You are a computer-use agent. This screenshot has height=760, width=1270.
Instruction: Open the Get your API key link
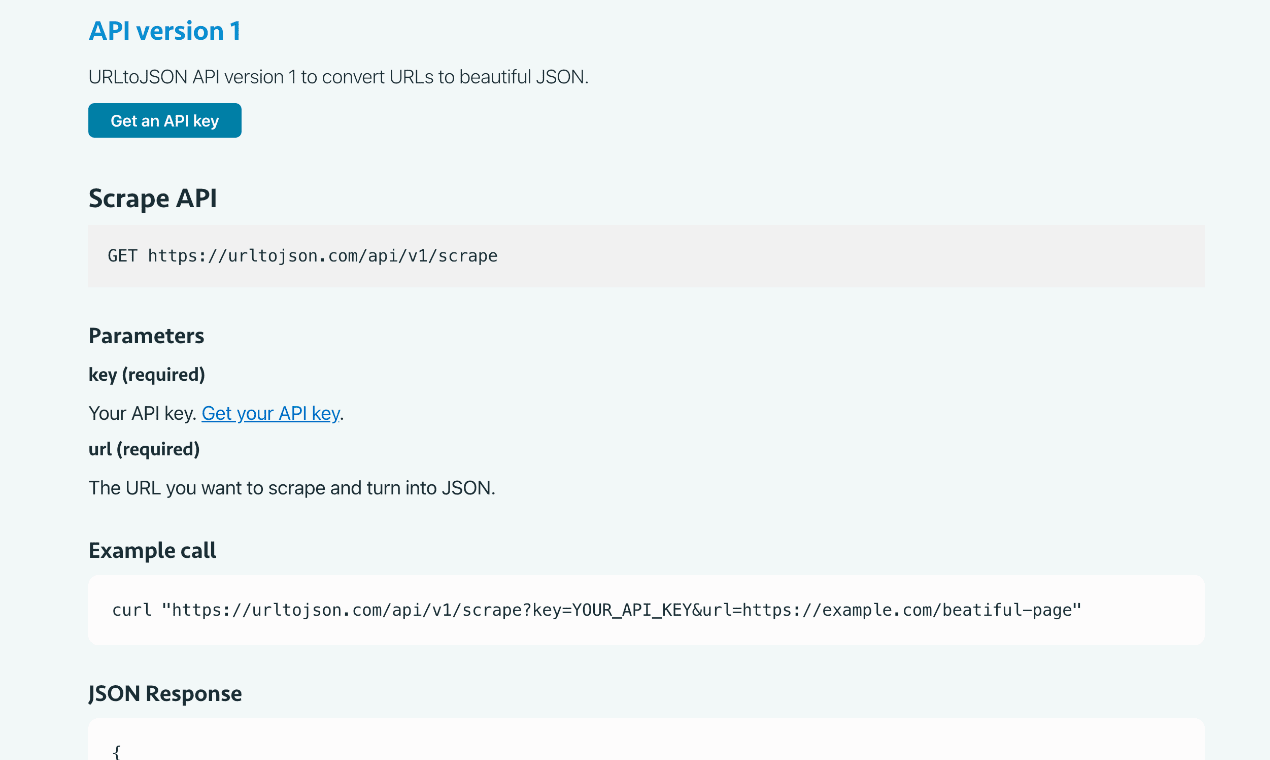coord(270,413)
